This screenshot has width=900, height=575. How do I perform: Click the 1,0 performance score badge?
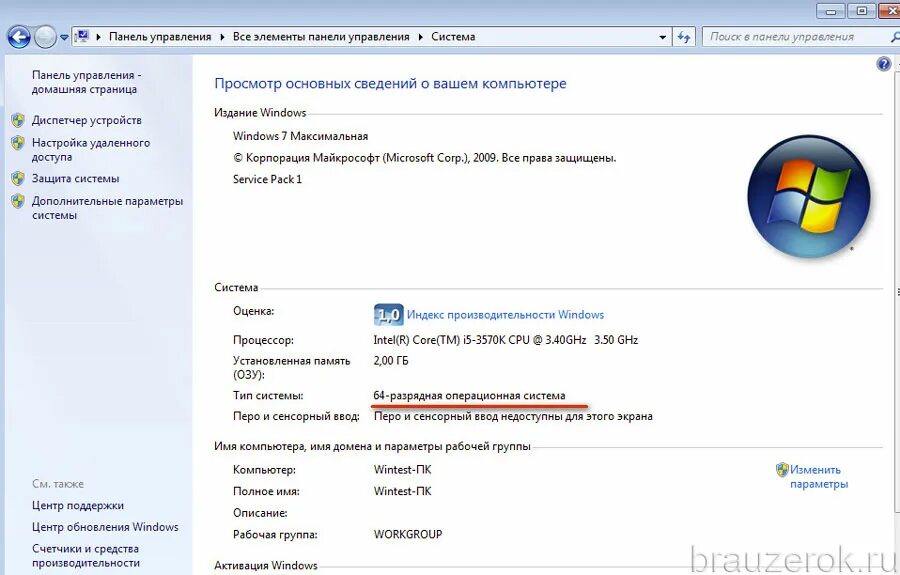point(388,314)
